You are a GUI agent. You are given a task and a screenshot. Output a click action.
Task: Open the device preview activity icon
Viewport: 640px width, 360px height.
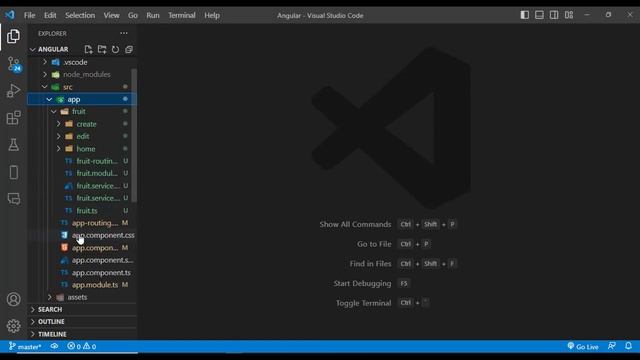[x=13, y=172]
